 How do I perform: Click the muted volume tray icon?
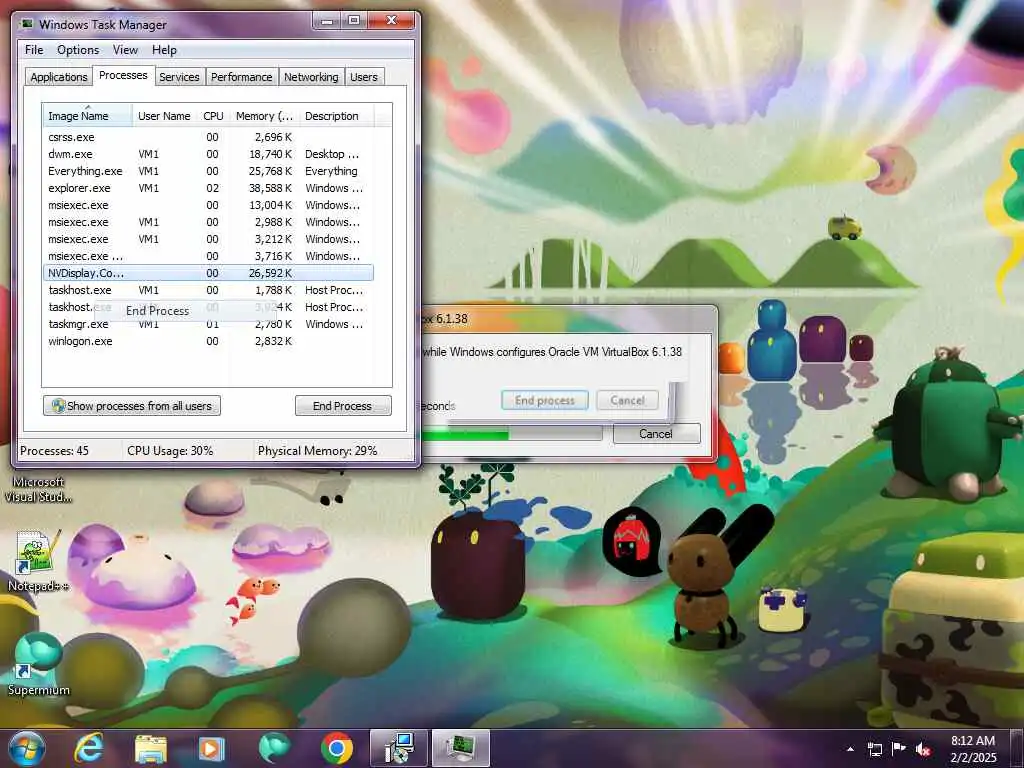[923, 749]
